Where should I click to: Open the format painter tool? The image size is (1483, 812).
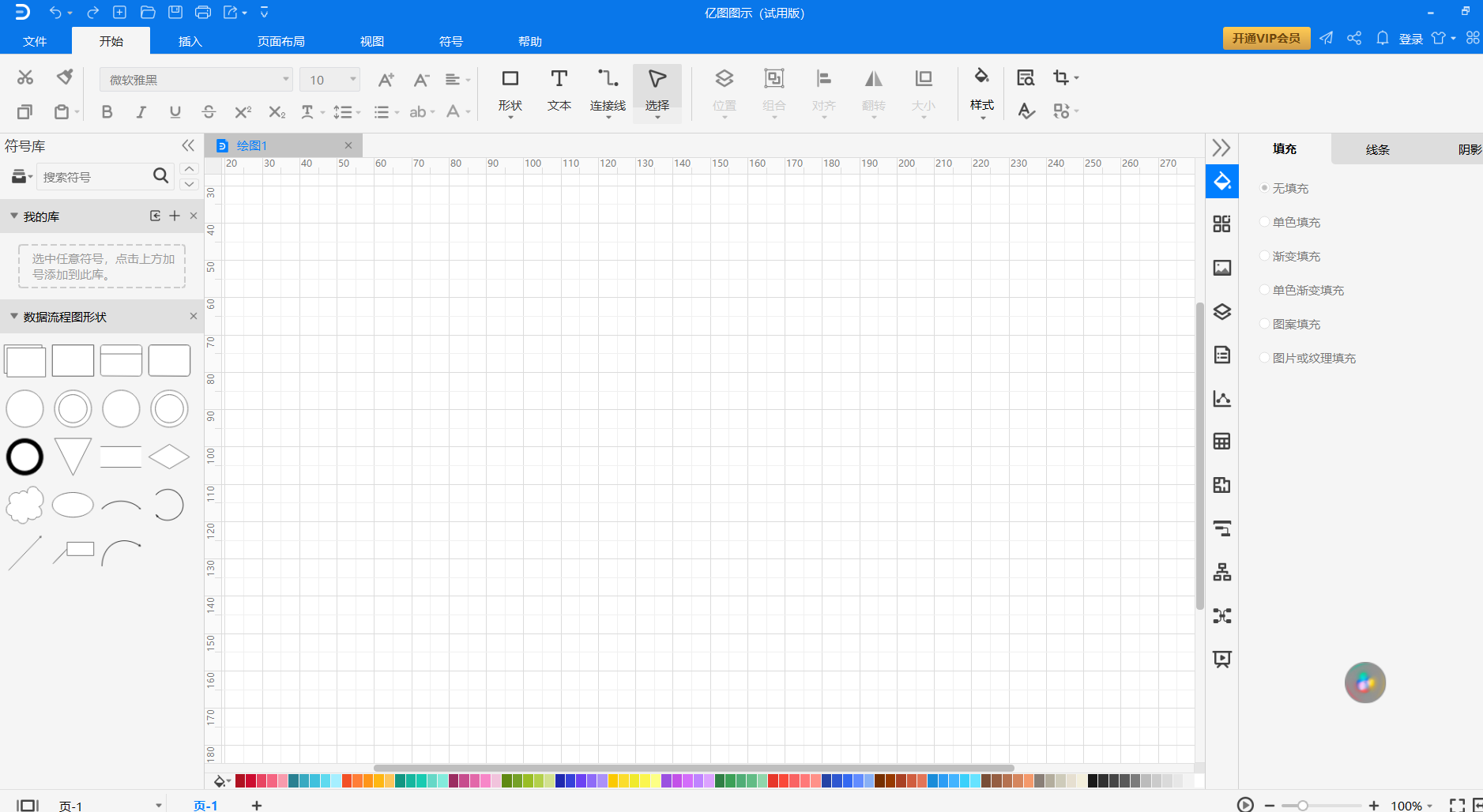click(x=65, y=77)
